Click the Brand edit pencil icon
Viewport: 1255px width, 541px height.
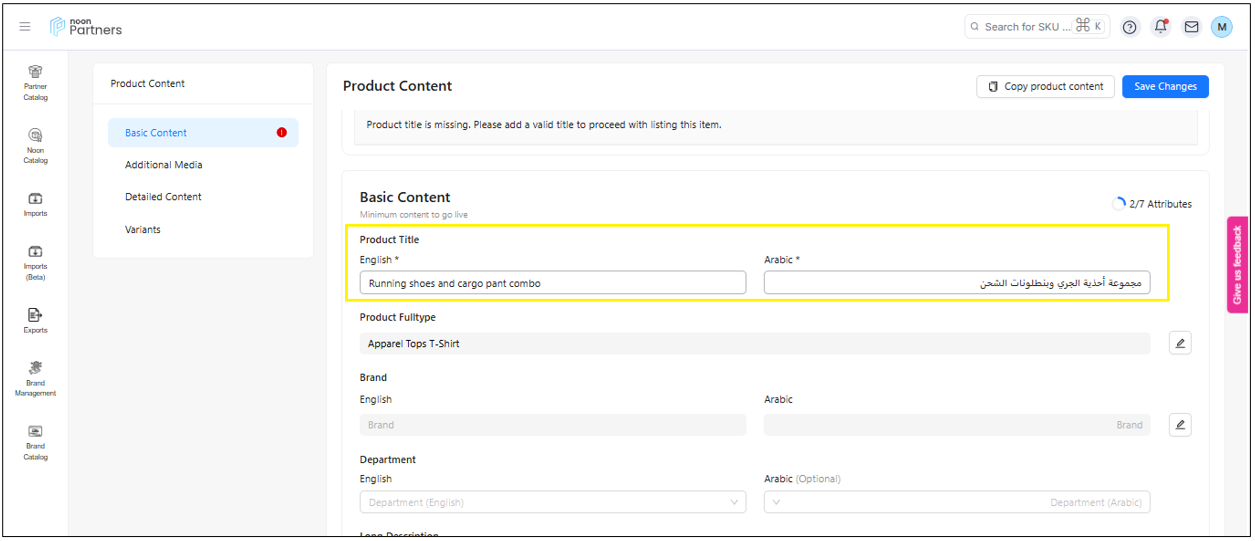point(1180,425)
